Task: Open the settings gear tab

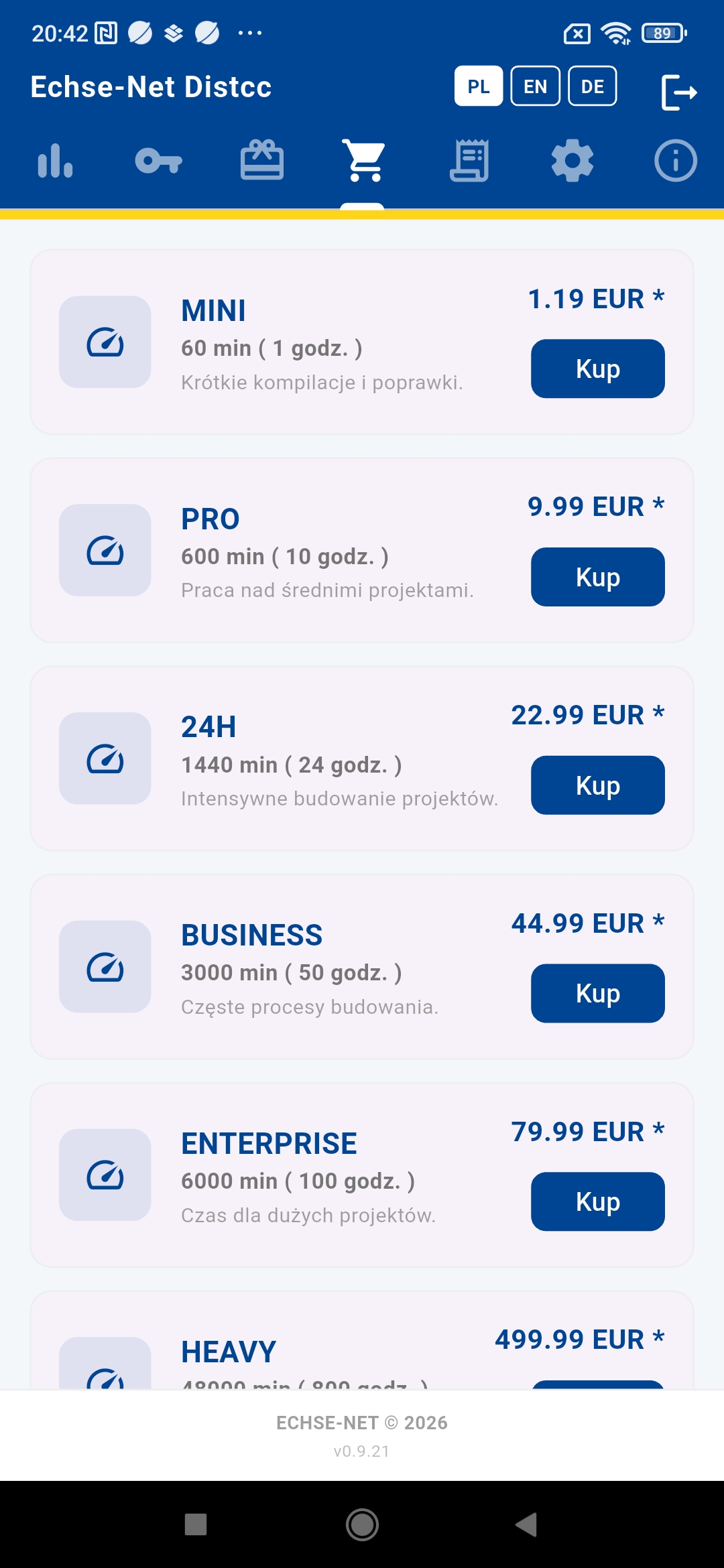Action: 572,161
